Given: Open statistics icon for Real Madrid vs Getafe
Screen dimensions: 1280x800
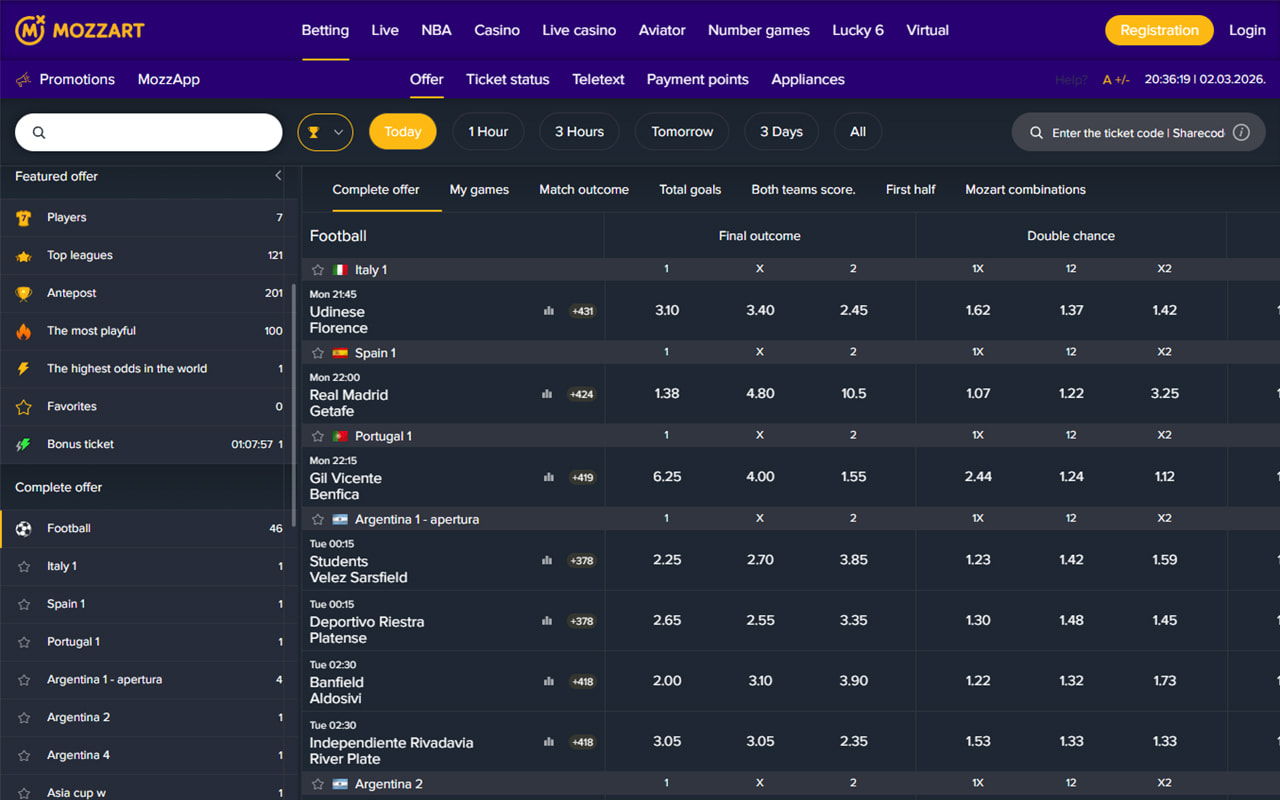Looking at the screenshot, I should coord(547,394).
